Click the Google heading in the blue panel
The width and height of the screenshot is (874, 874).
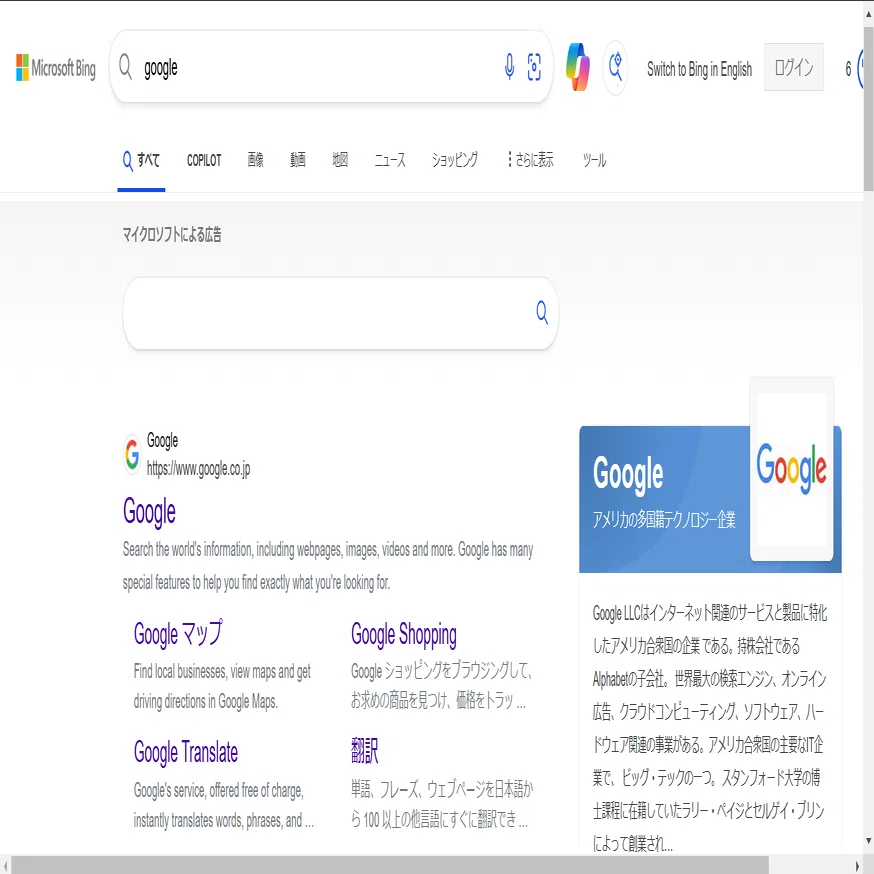pos(628,474)
